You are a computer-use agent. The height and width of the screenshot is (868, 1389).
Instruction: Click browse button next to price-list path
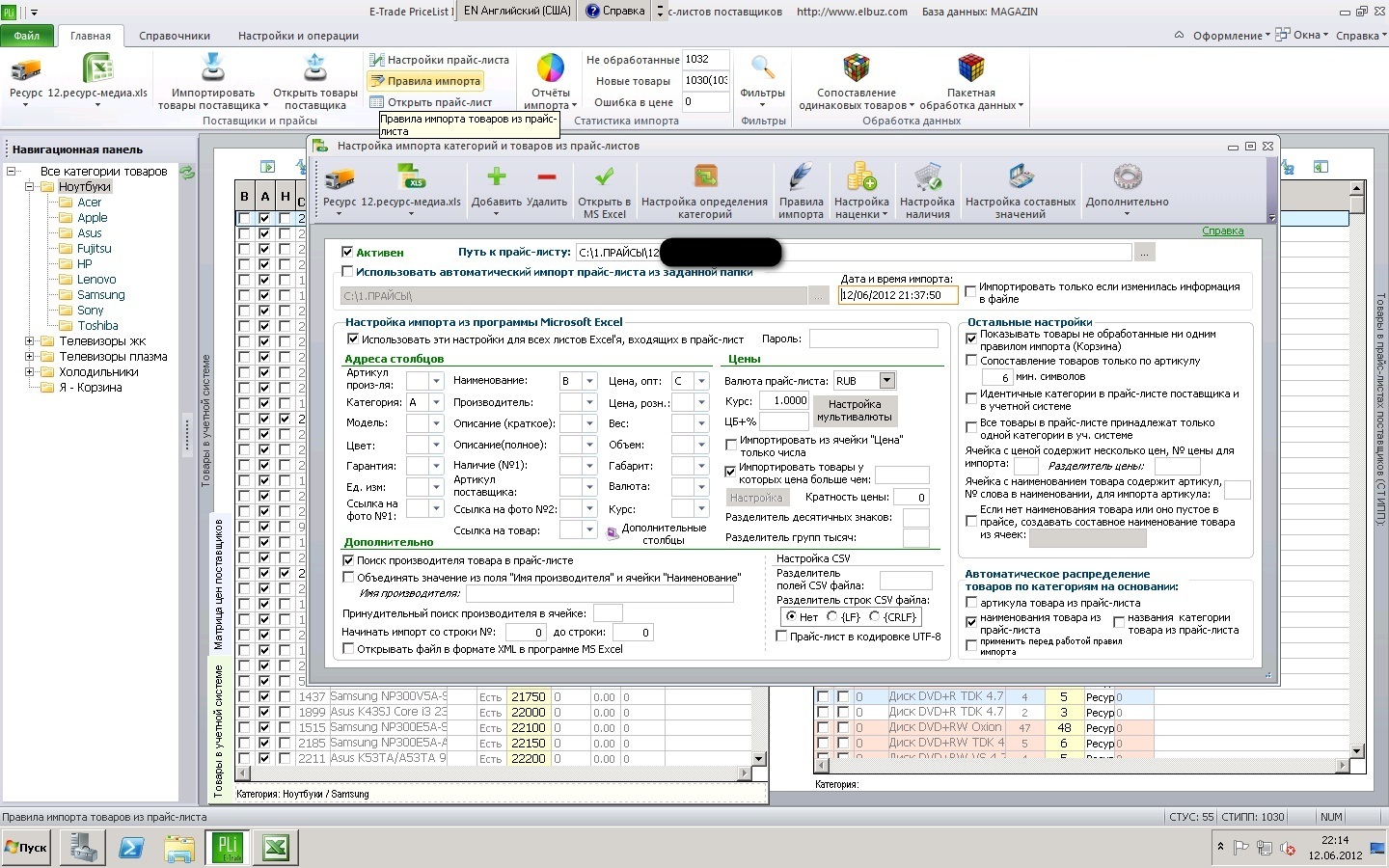pos(1144,253)
